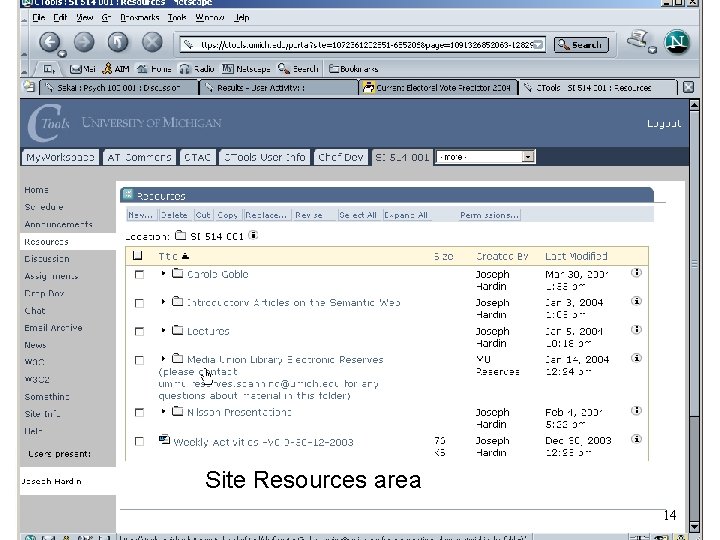Viewport: 720px width, 540px height.
Task: Switch to Current Electoral Vote Predictor tab
Action: coord(438,87)
